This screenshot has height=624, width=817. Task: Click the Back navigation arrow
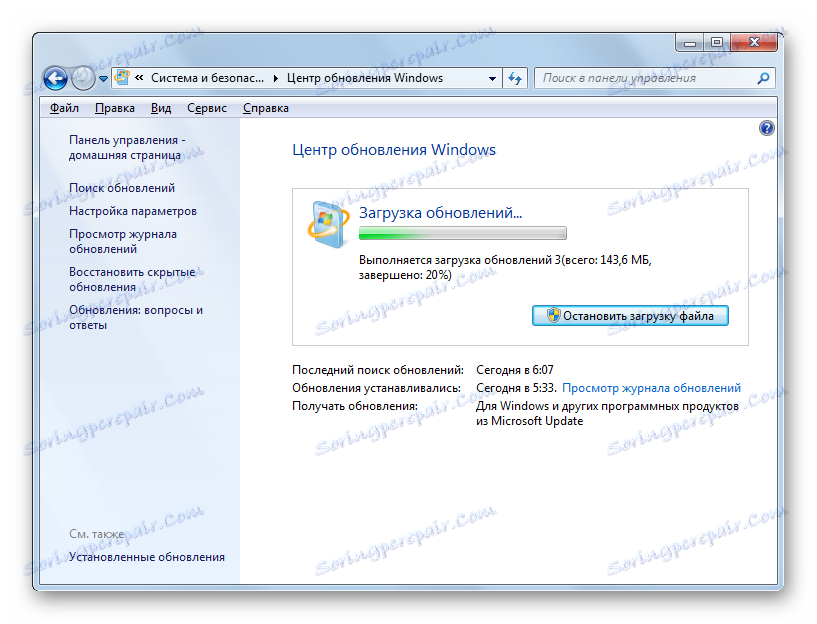[x=55, y=79]
